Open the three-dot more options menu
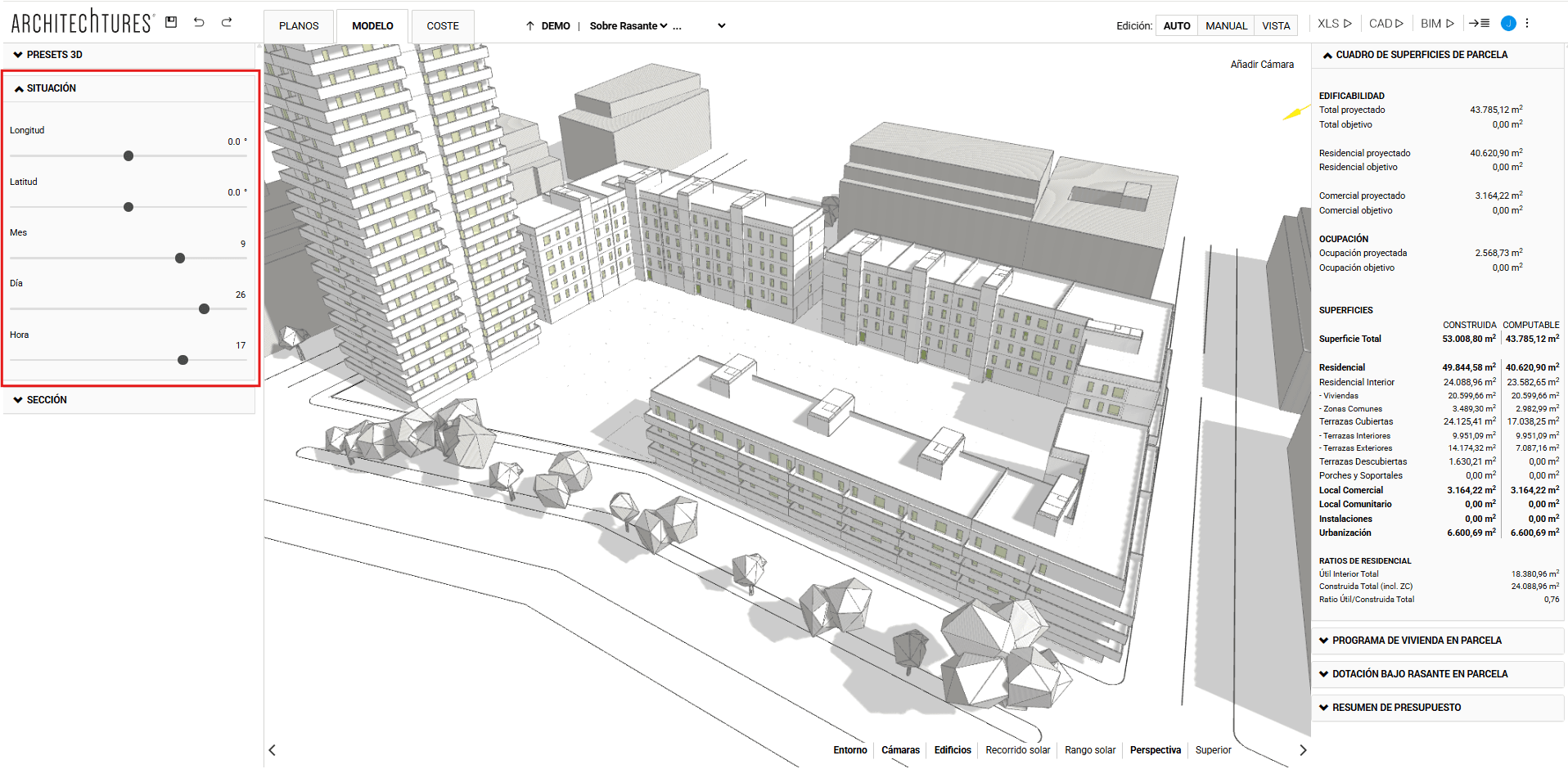This screenshot has width=1568, height=769. [1527, 24]
